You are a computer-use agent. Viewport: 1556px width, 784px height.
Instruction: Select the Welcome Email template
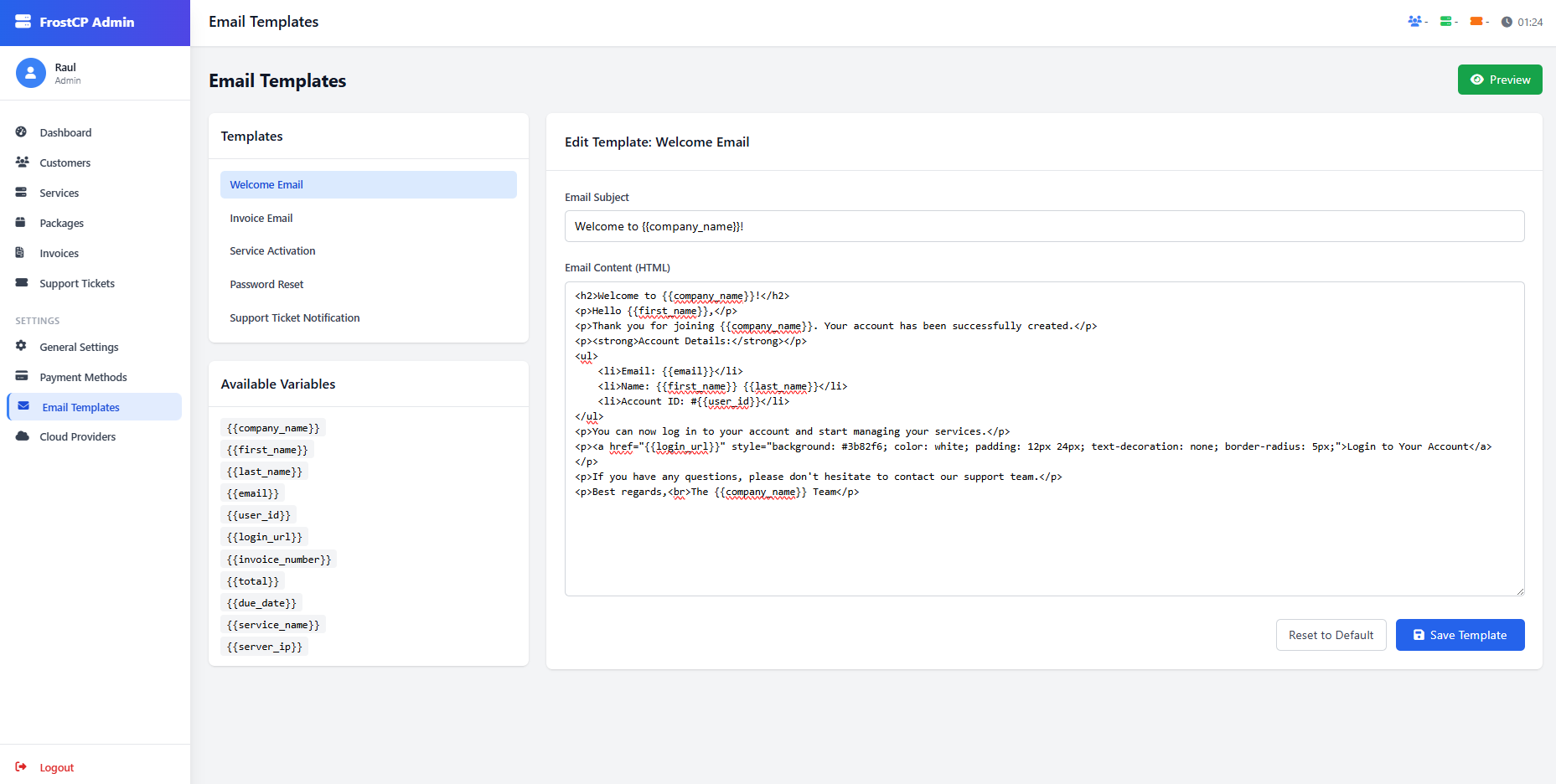[369, 184]
